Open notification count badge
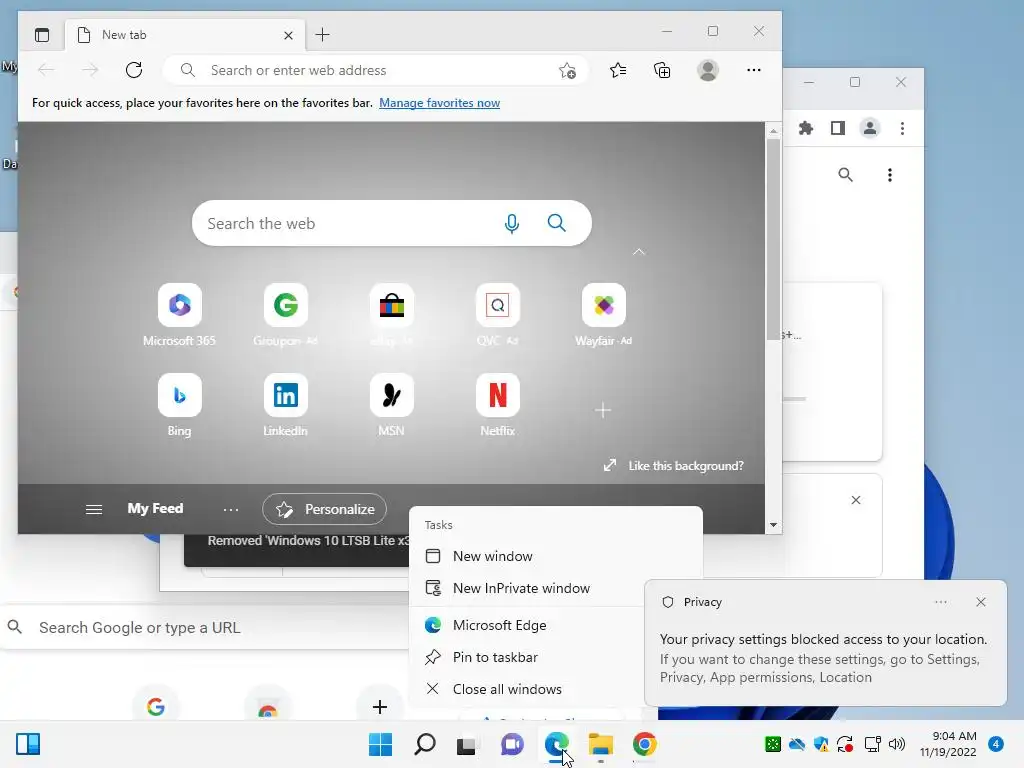Viewport: 1024px width, 768px height. tap(996, 744)
